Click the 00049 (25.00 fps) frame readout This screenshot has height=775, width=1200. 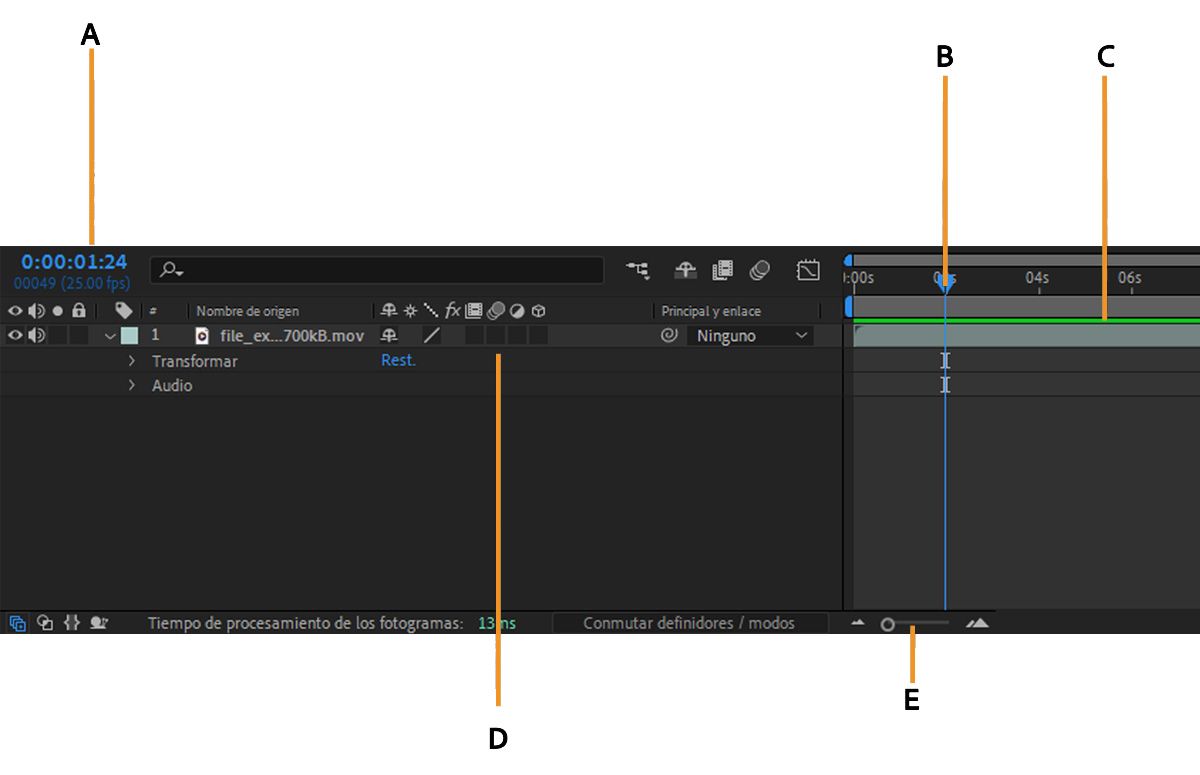click(x=72, y=283)
